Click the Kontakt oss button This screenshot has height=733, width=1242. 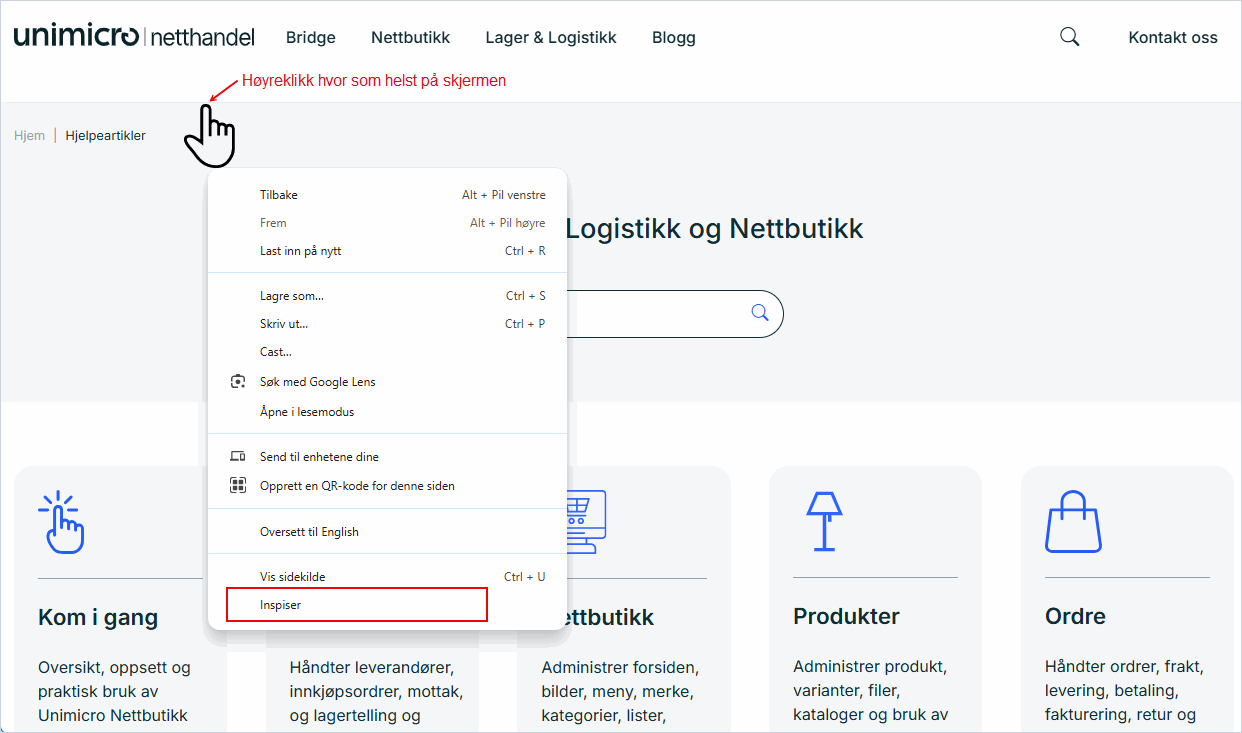click(x=1173, y=38)
